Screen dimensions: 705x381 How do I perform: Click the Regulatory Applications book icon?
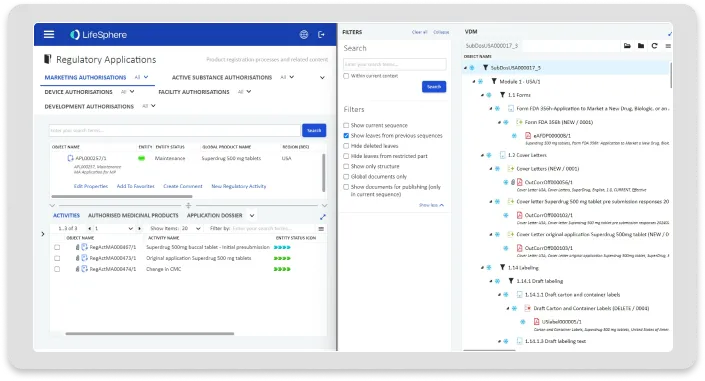pyautogui.click(x=47, y=59)
